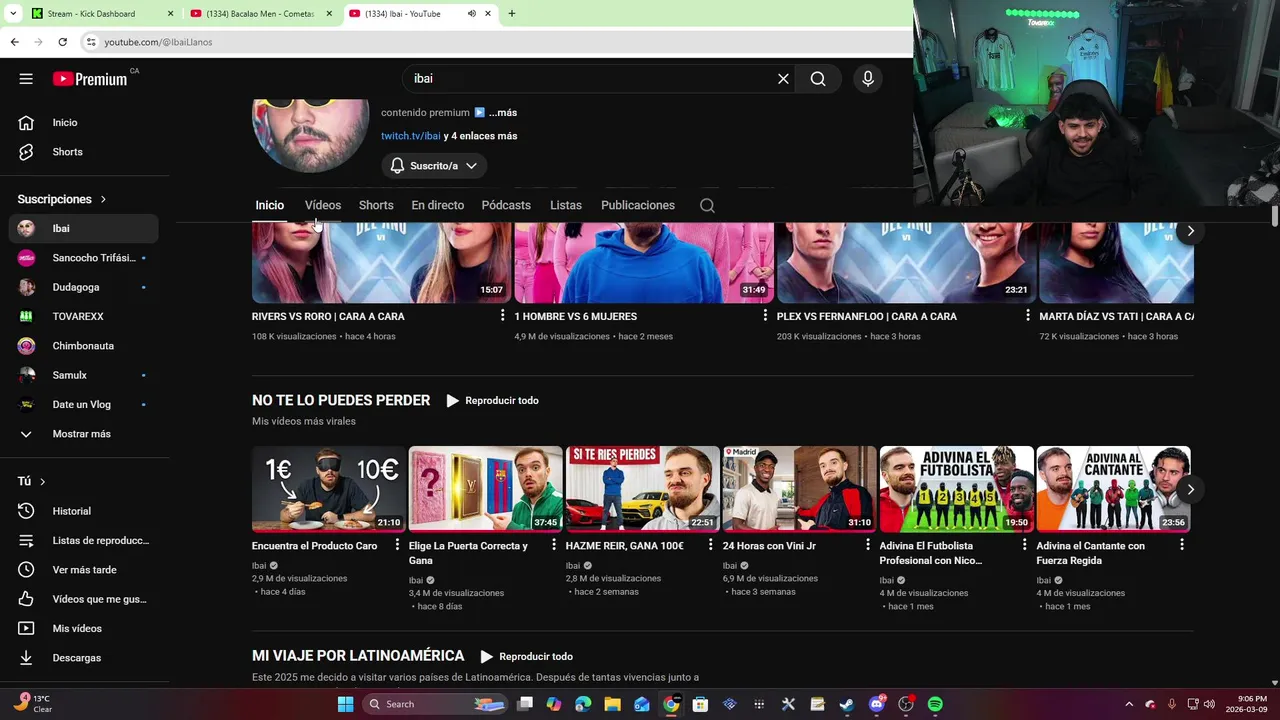The image size is (1280, 720).
Task: Show hidden system tray icons chevron
Action: click(x=1129, y=704)
